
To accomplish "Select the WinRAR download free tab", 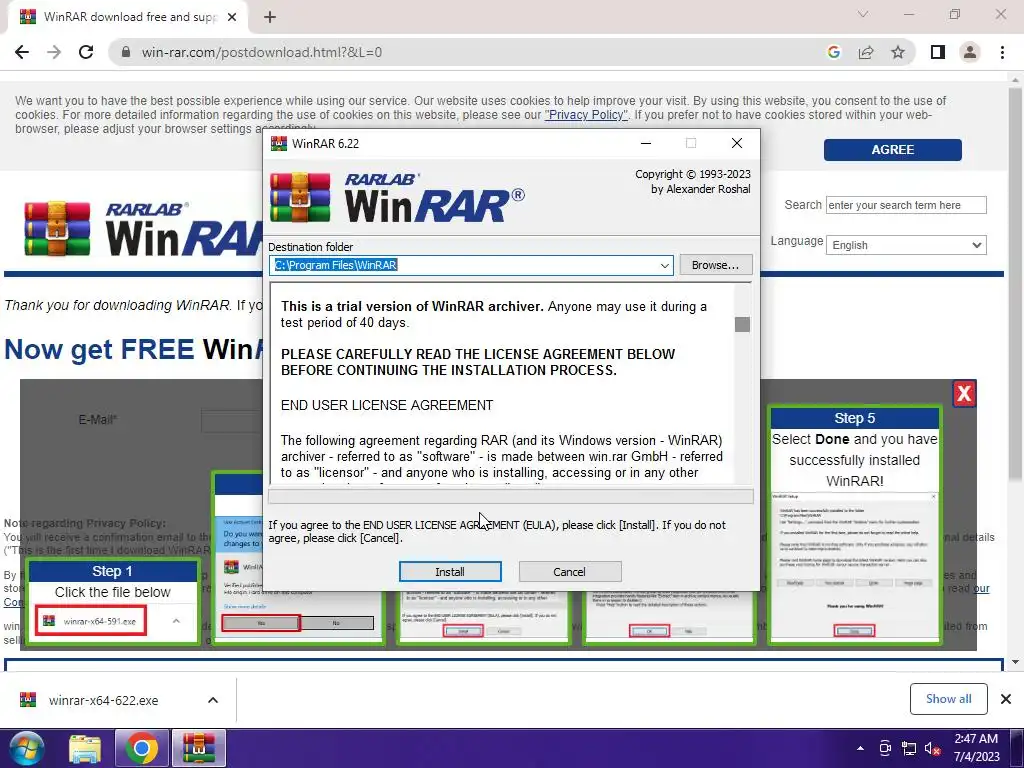I will pos(128,17).
